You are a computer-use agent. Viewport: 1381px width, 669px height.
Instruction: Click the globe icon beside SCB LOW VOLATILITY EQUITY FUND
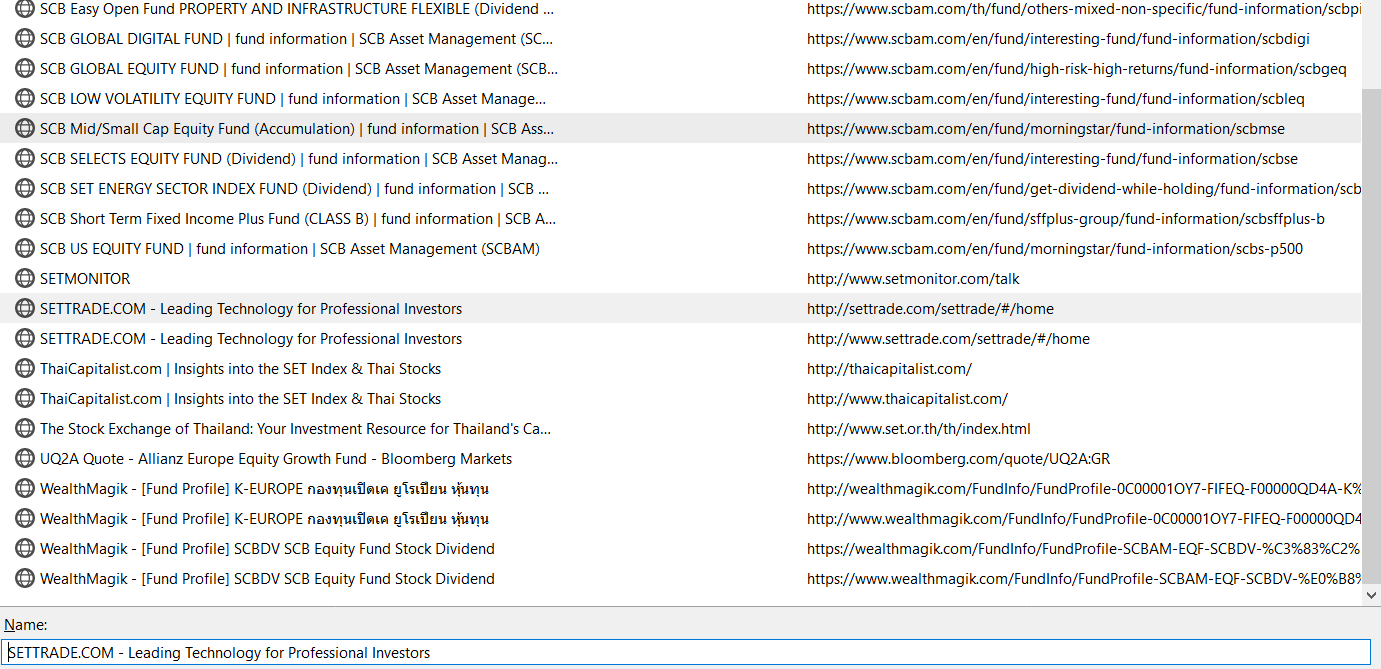[25, 99]
